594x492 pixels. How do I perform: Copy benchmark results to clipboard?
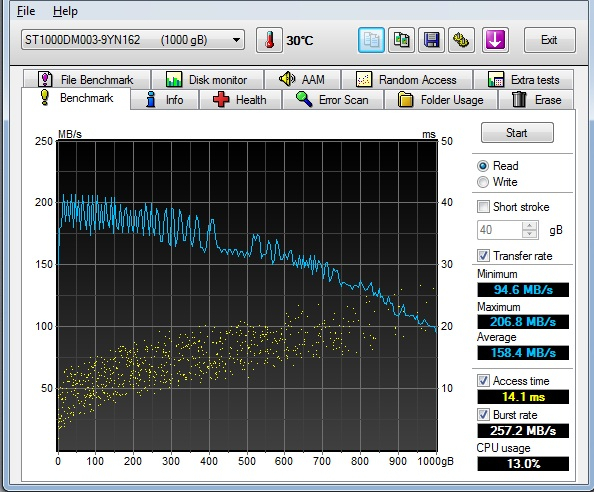point(371,40)
